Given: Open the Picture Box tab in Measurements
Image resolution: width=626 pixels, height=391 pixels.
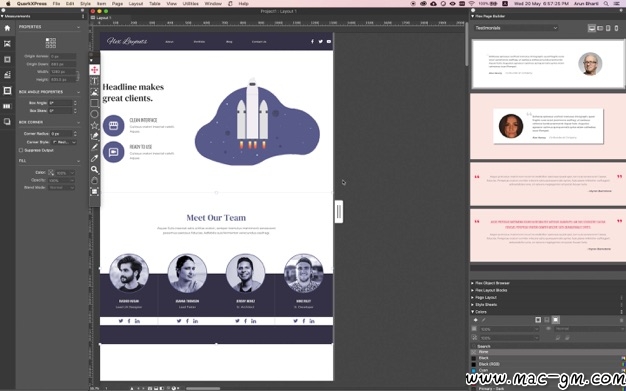Looking at the screenshot, I should click(7, 44).
